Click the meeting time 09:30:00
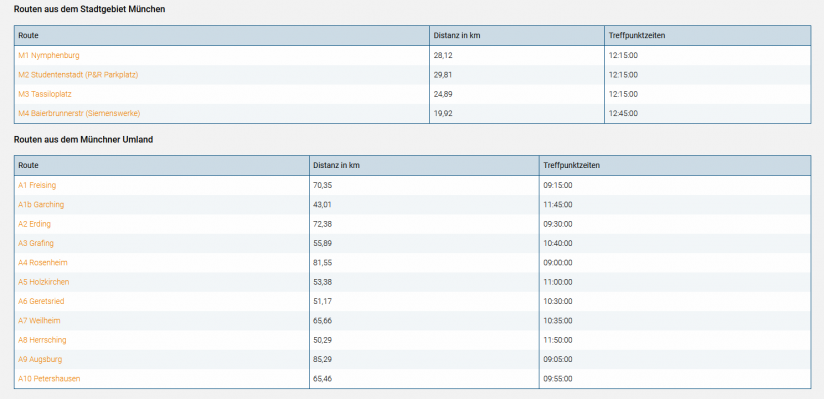824x399 pixels. click(x=558, y=224)
